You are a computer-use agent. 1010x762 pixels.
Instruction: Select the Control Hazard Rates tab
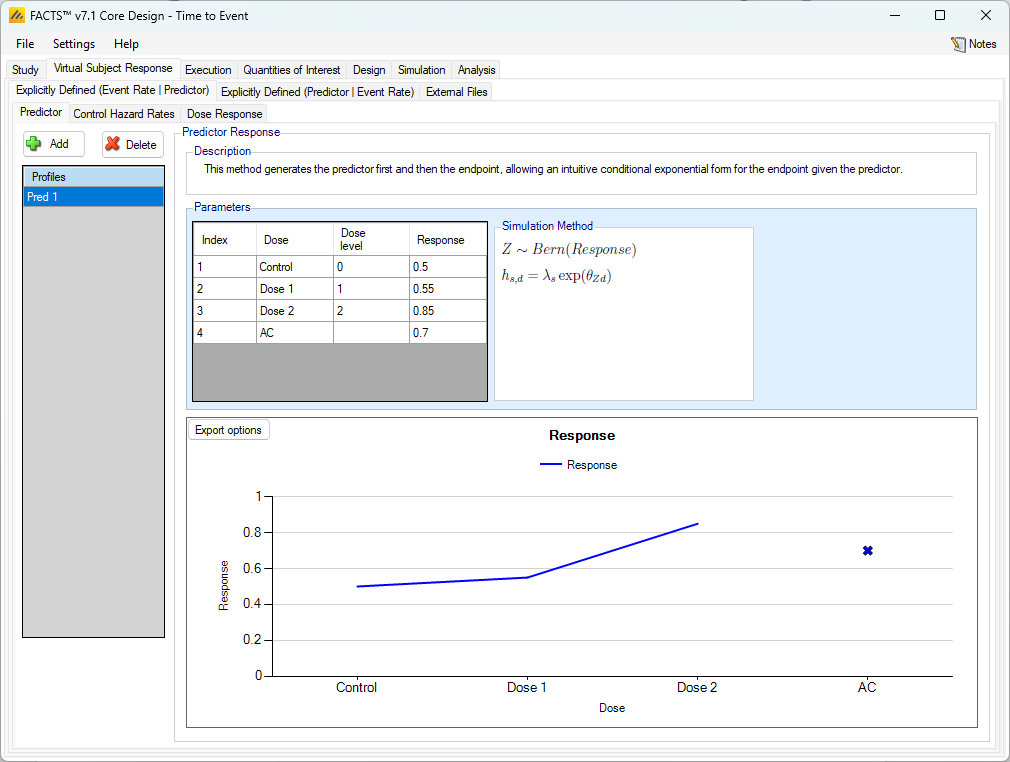click(124, 114)
